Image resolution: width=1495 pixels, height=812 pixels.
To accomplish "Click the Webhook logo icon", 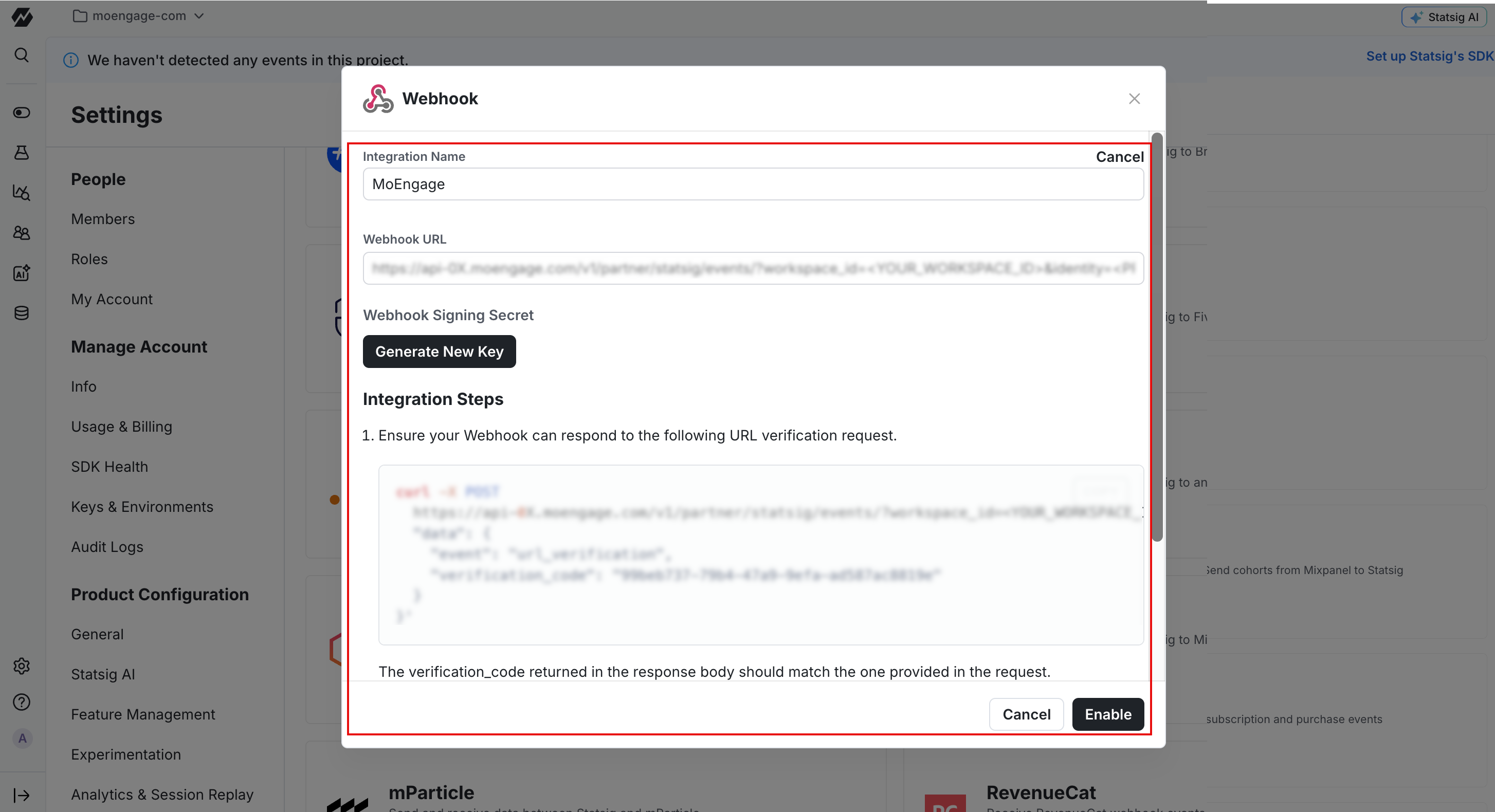I will [x=378, y=99].
